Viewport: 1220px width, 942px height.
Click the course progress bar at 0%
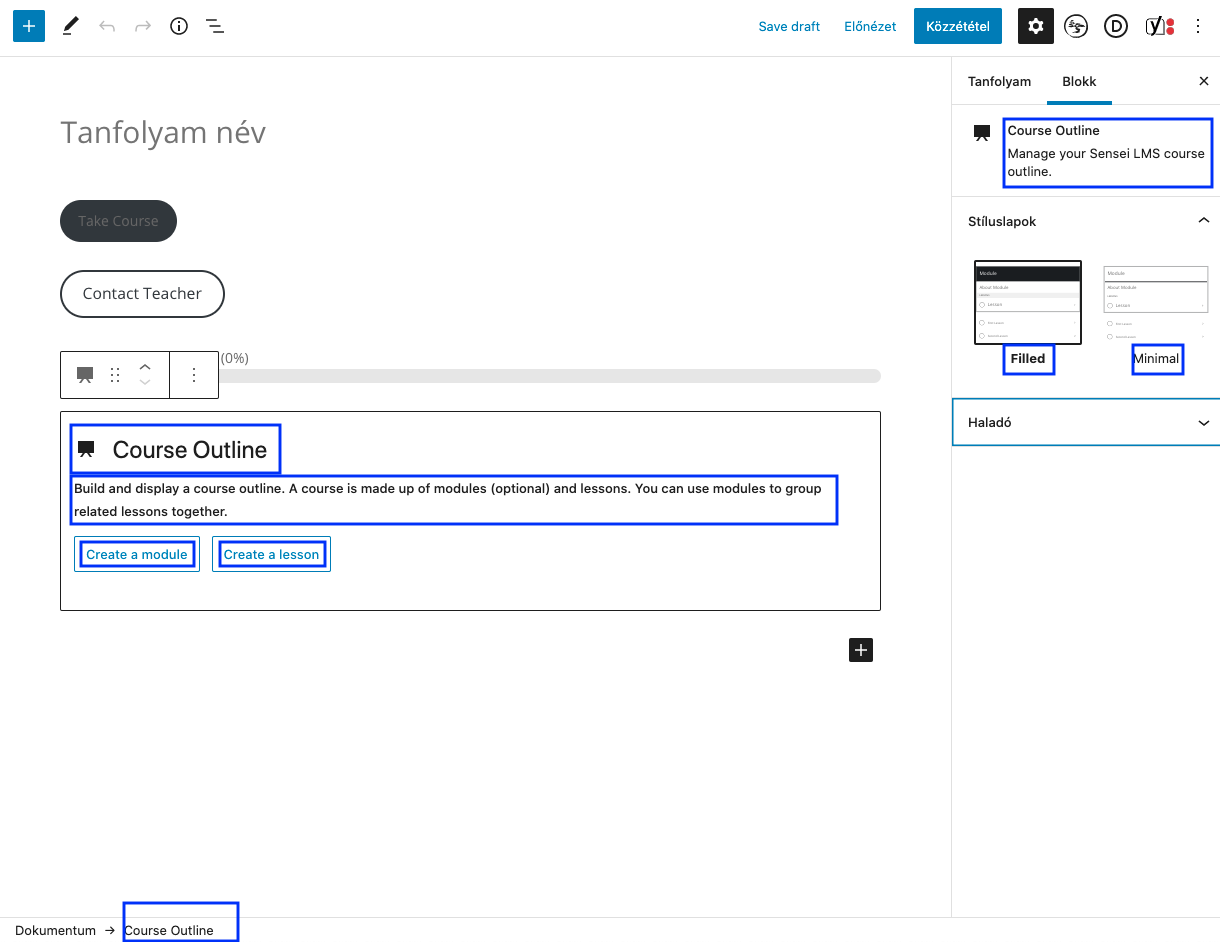pyautogui.click(x=550, y=376)
